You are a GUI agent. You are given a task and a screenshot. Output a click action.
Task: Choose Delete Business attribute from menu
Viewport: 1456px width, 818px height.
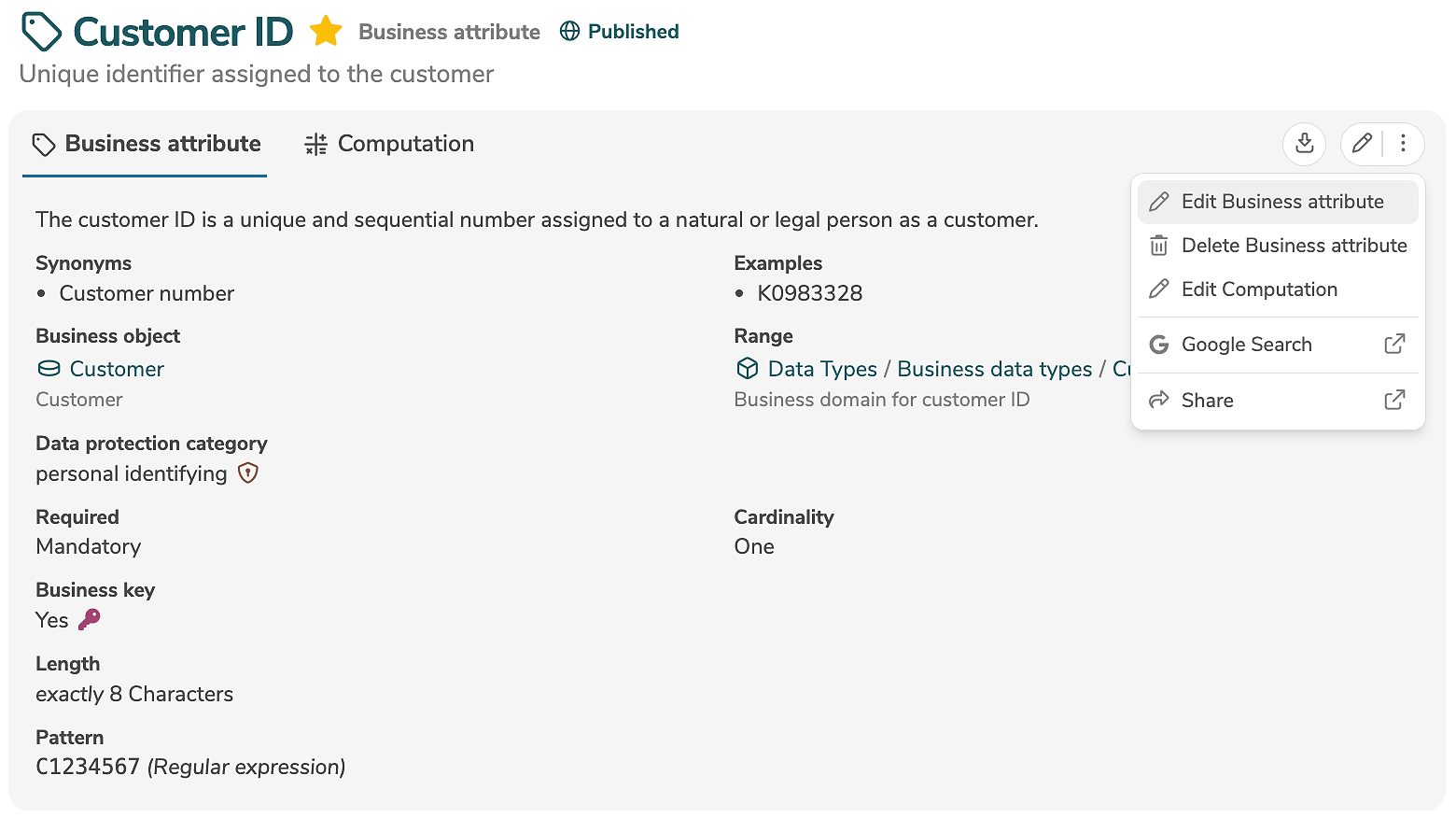1293,246
